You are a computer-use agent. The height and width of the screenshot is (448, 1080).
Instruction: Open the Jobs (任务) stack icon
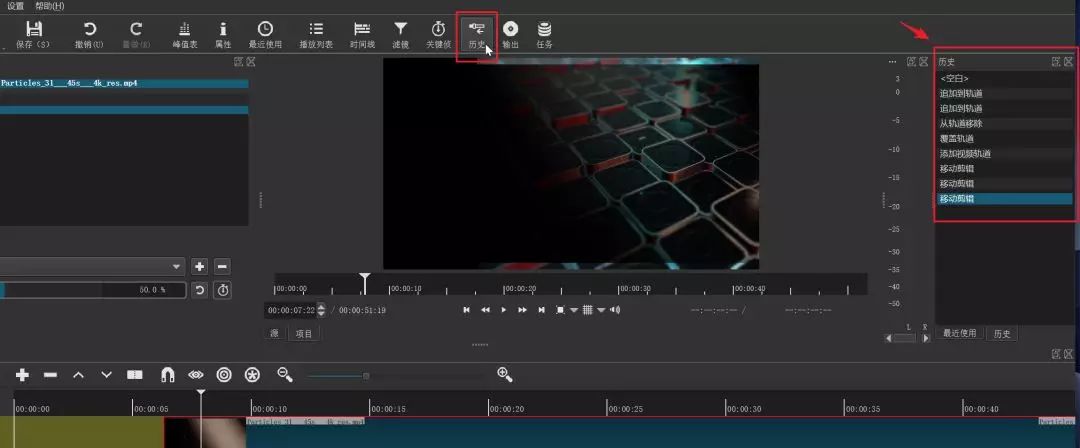point(544,34)
